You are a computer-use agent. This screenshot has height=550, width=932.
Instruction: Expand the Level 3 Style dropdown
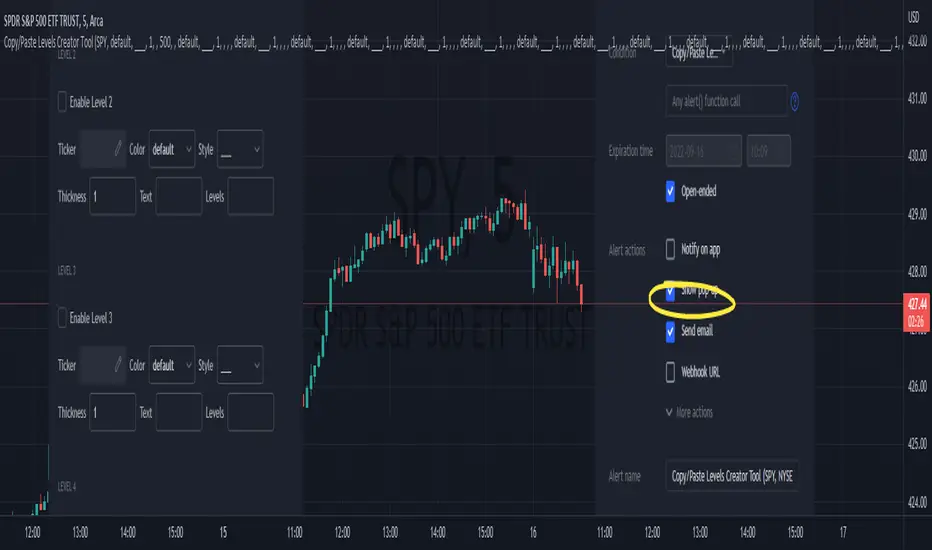tap(240, 365)
